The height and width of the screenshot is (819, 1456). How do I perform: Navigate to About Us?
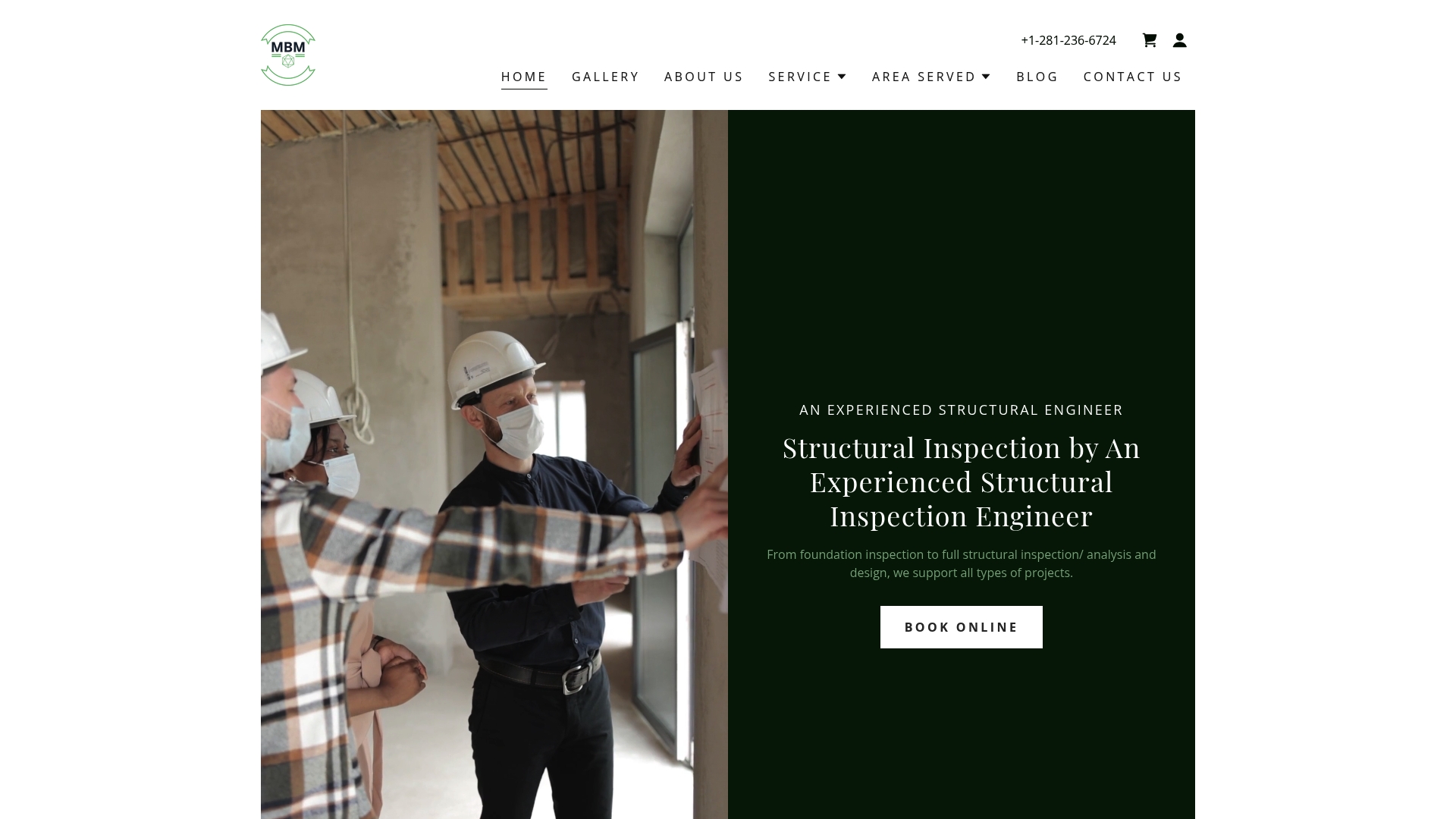click(x=704, y=77)
